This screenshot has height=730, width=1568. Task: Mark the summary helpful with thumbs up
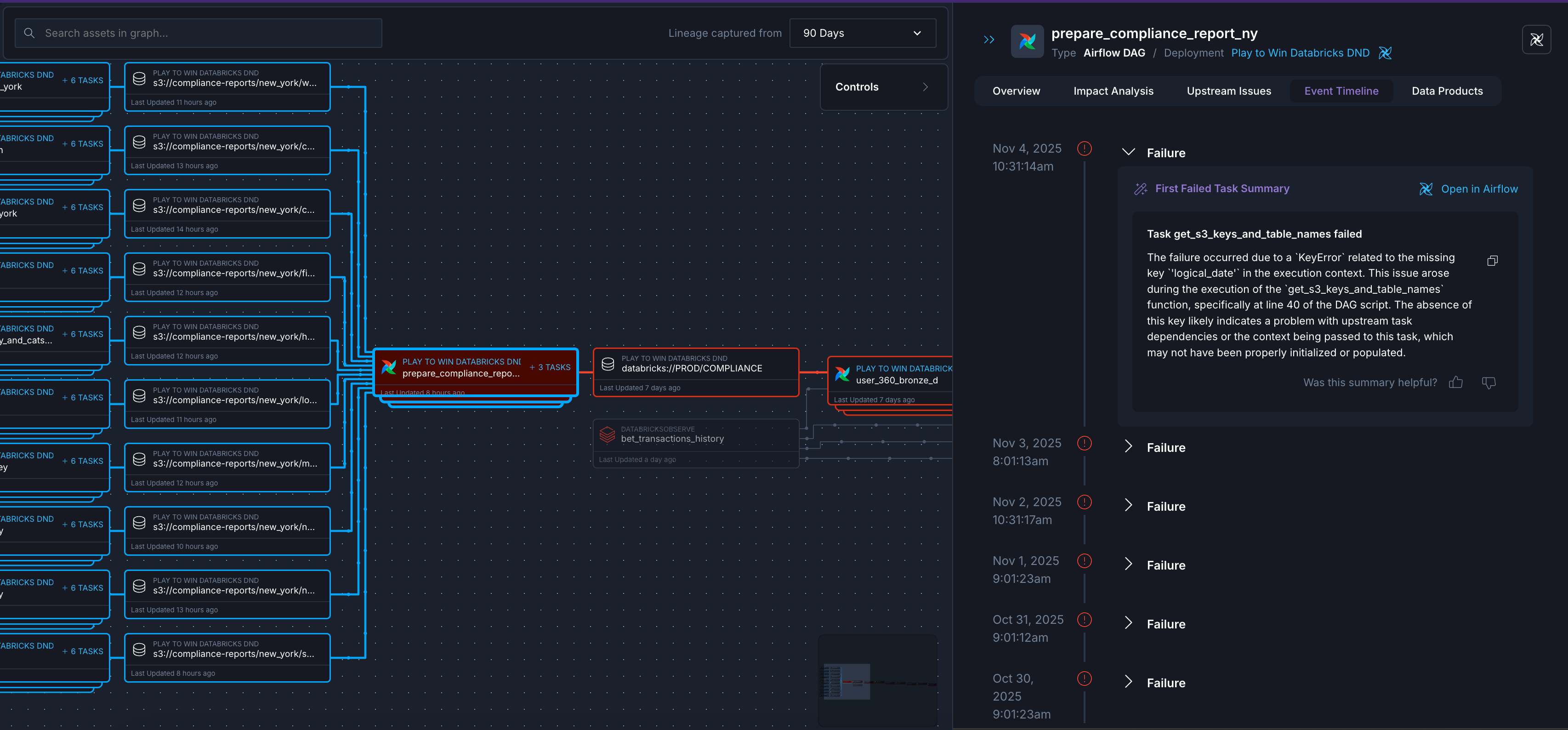[1456, 382]
